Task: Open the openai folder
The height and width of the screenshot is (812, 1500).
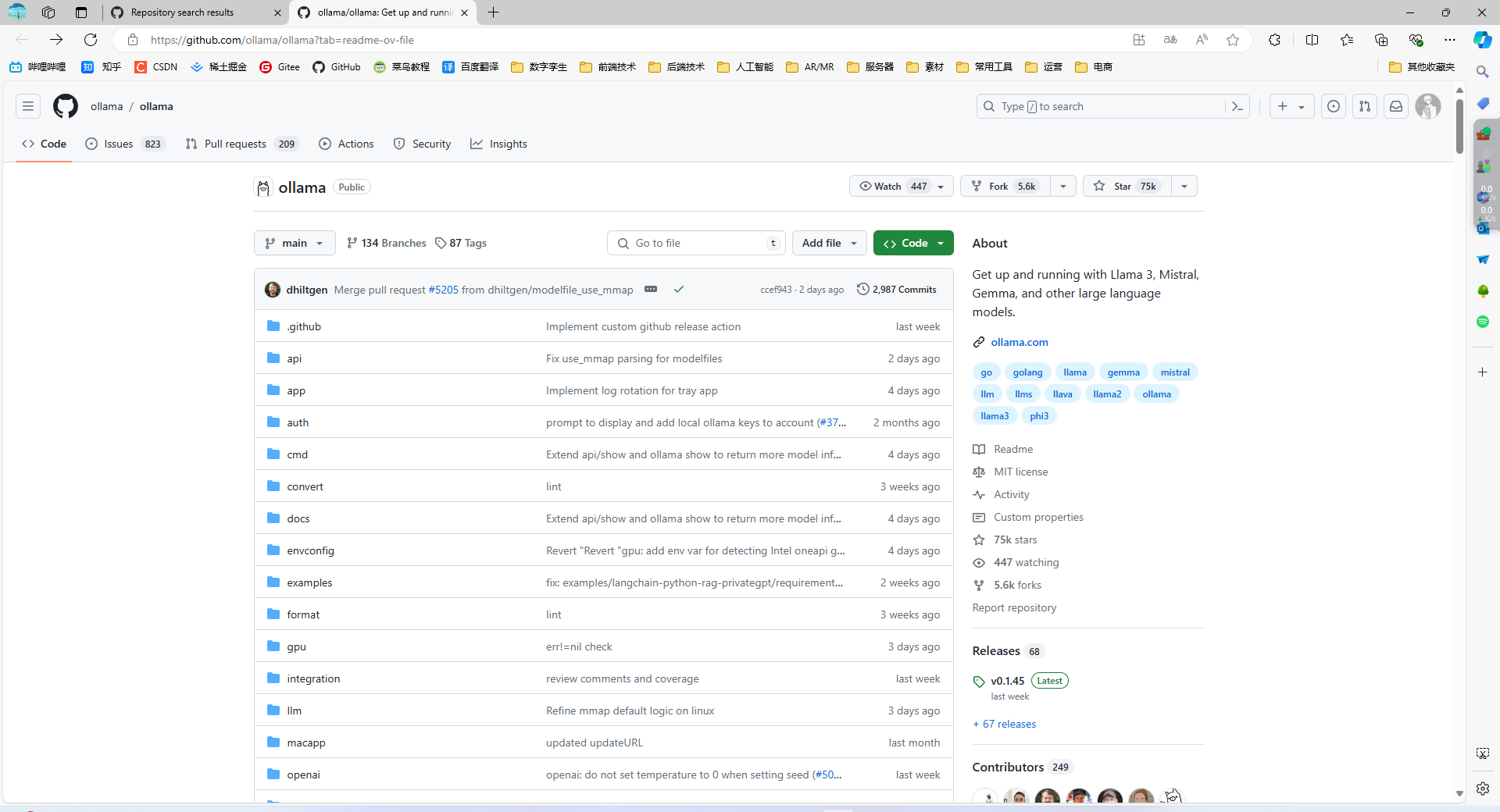Action: [303, 775]
